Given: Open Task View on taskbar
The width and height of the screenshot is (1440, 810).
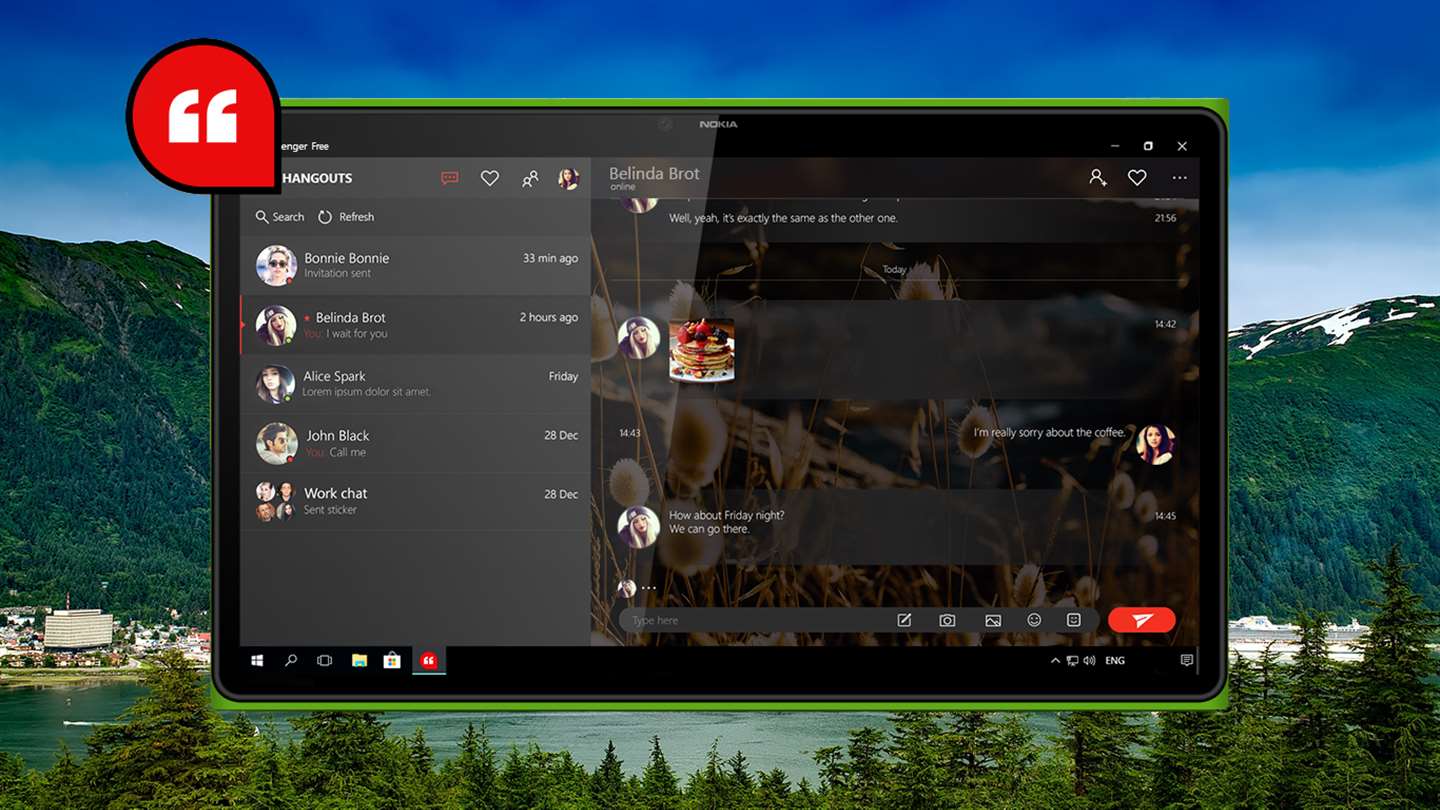Looking at the screenshot, I should tap(324, 660).
